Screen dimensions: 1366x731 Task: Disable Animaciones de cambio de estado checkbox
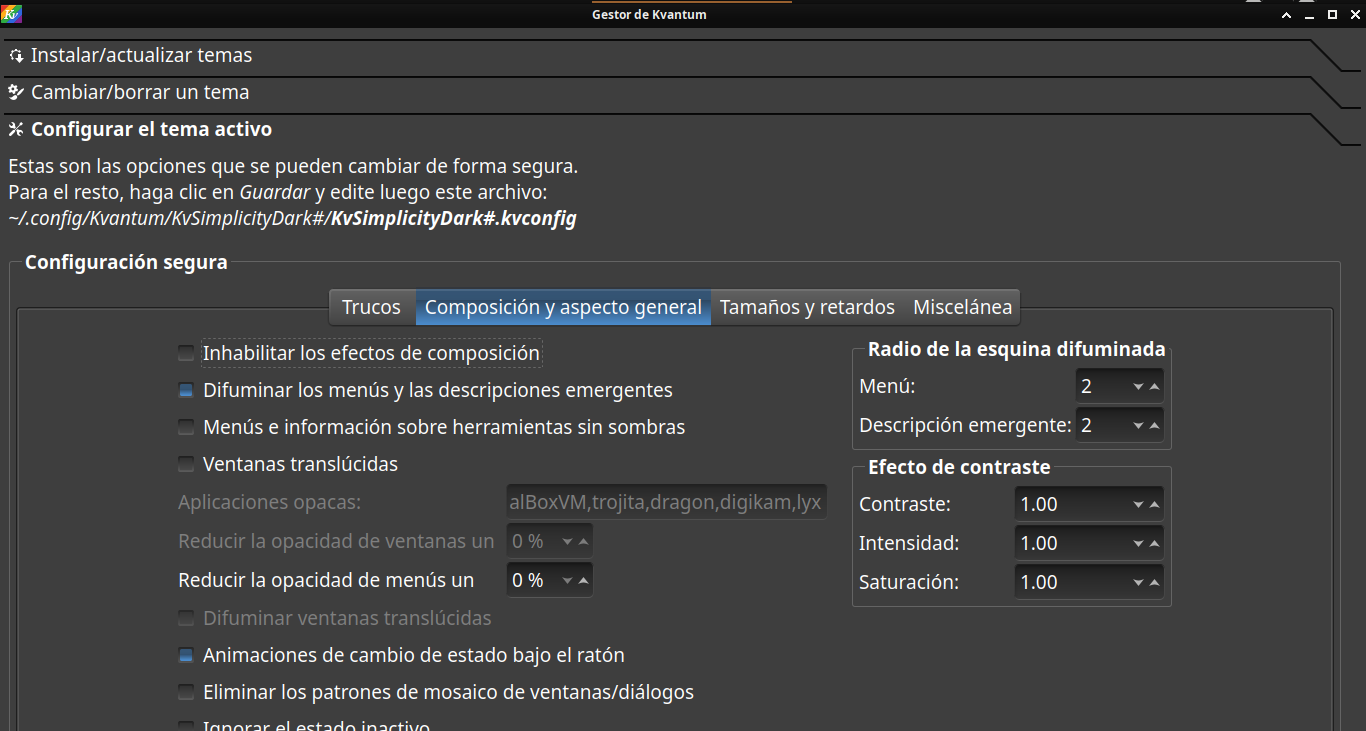[186, 656]
